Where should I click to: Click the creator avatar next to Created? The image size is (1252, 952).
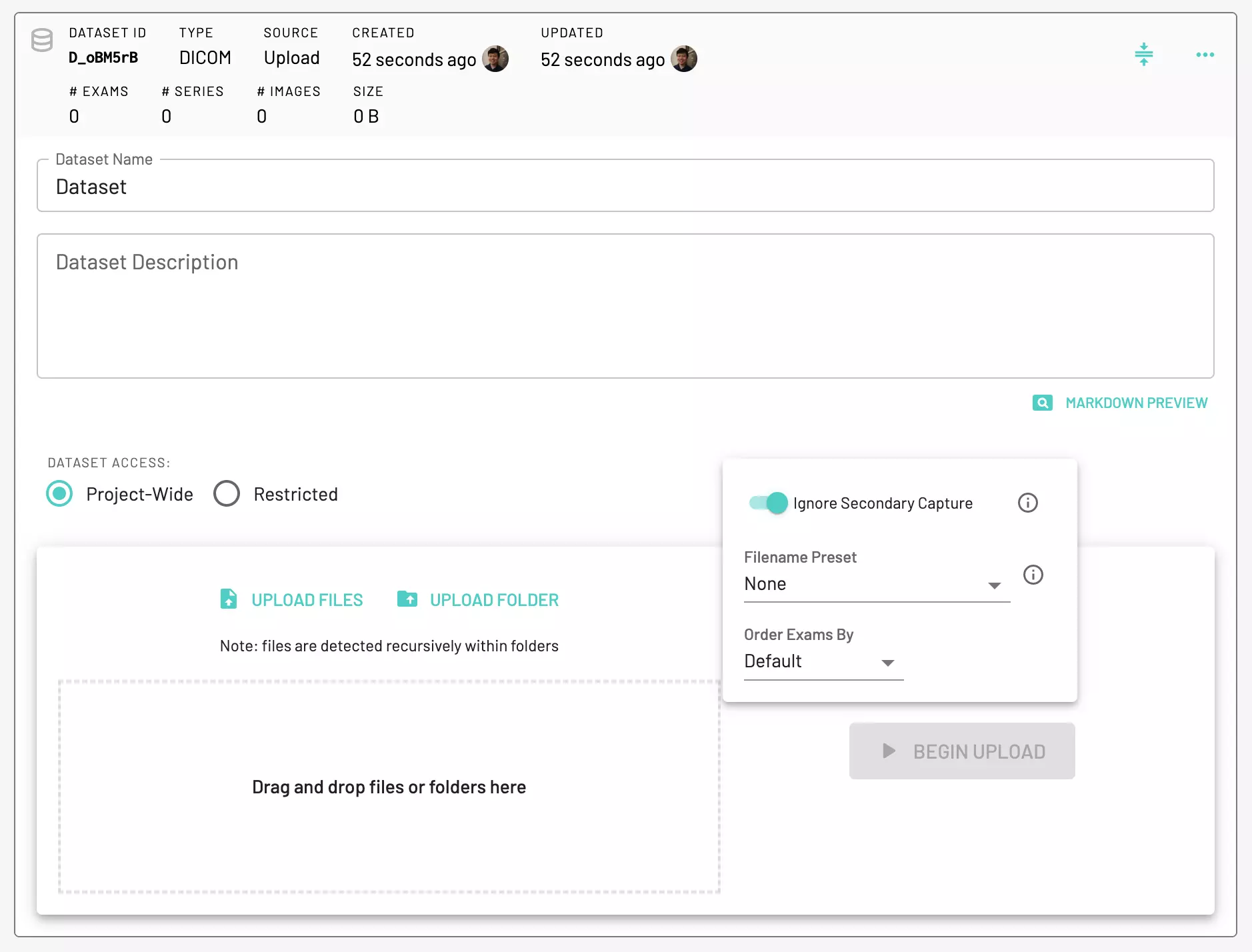(495, 59)
